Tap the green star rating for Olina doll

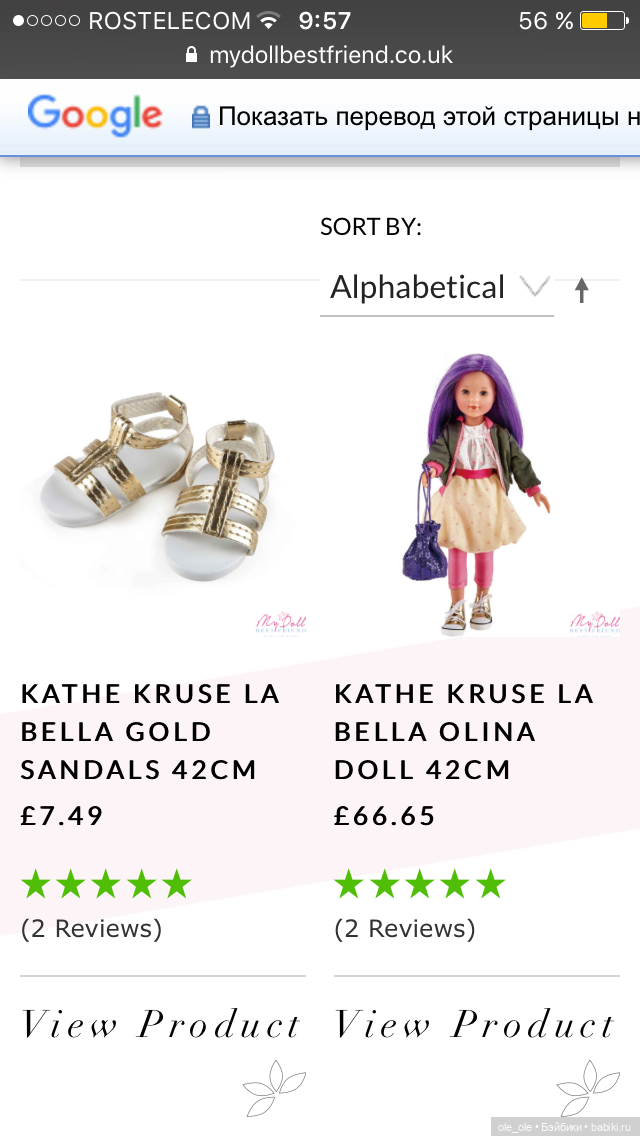420,884
